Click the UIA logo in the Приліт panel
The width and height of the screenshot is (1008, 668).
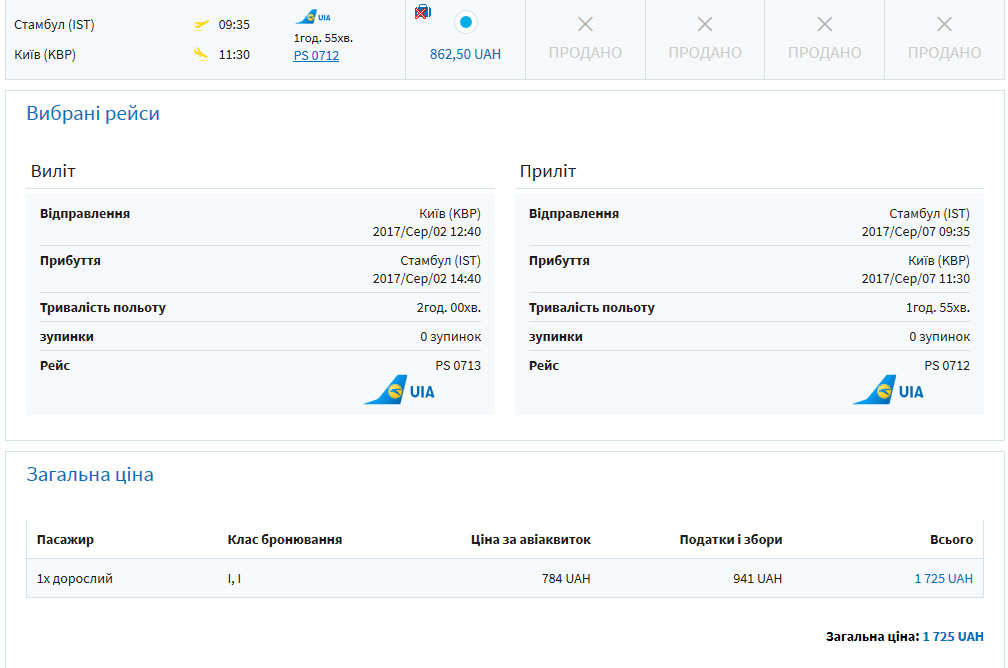(889, 390)
